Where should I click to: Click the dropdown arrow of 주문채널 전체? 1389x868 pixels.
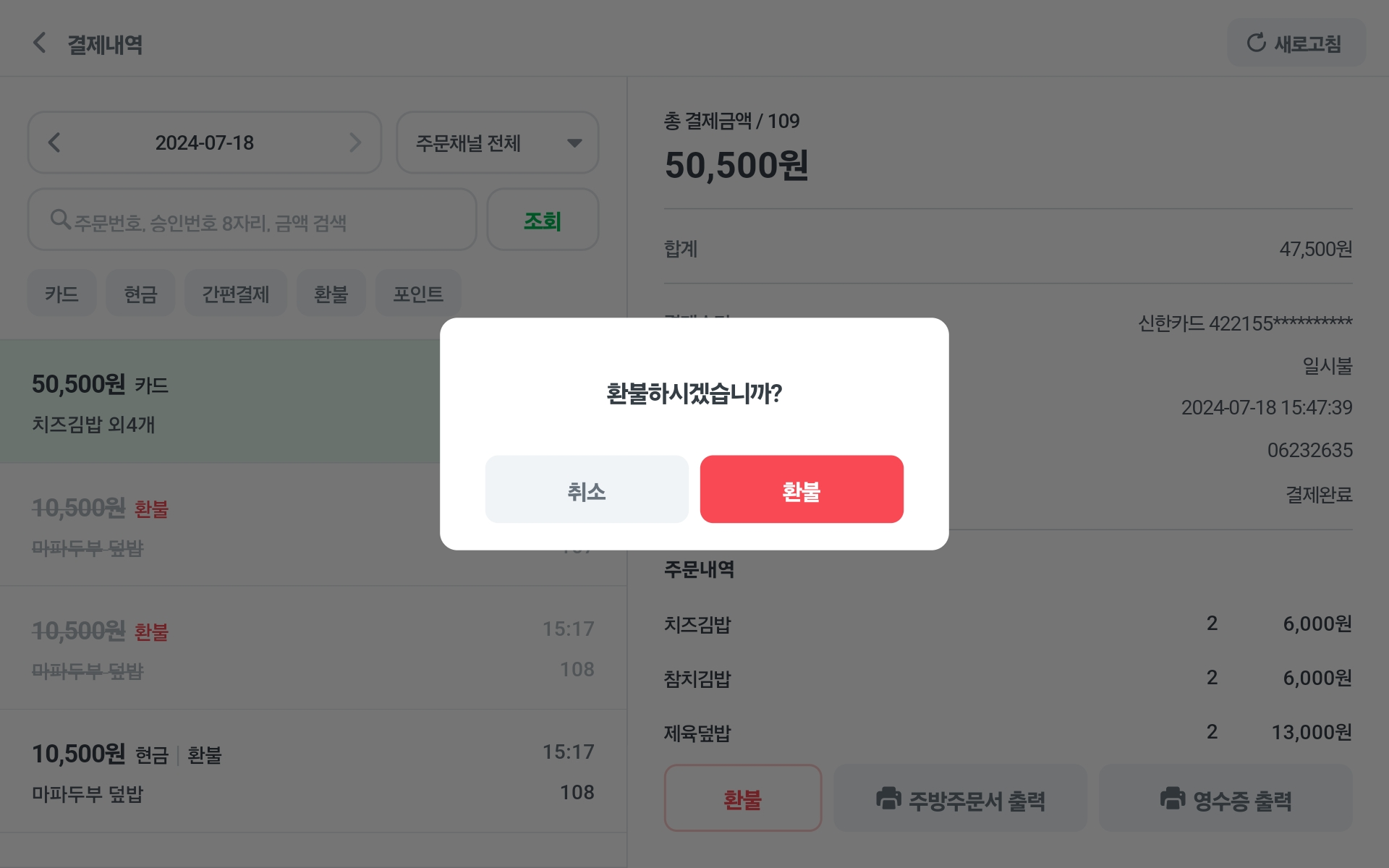pyautogui.click(x=574, y=143)
